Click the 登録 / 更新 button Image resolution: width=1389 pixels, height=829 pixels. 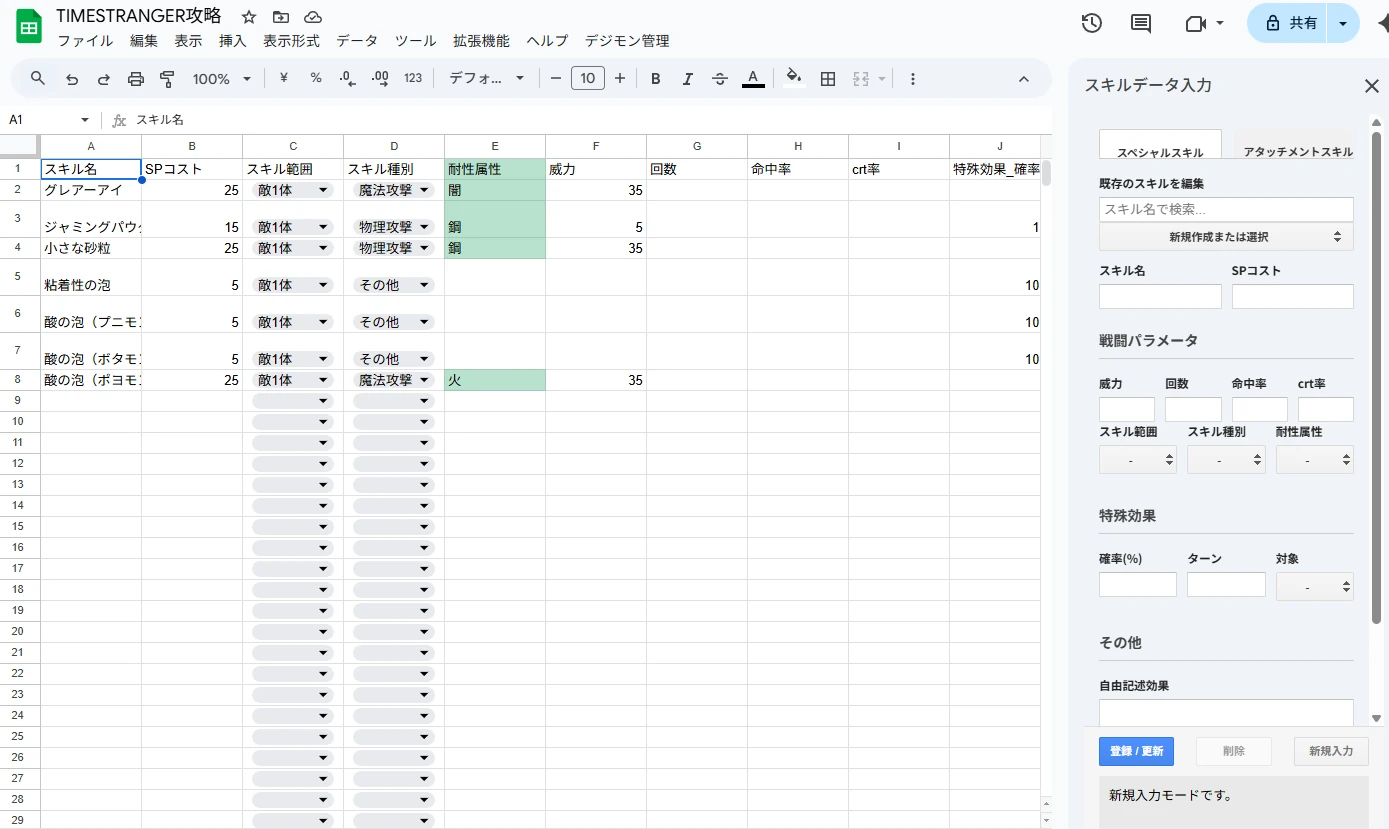pyautogui.click(x=1136, y=751)
